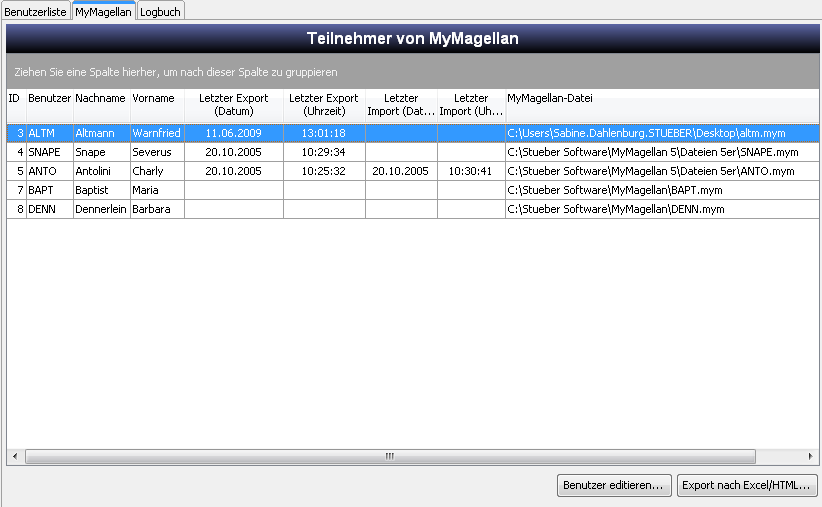Image resolution: width=822 pixels, height=507 pixels.
Task: Sort by Vorname column header
Action: 157,105
